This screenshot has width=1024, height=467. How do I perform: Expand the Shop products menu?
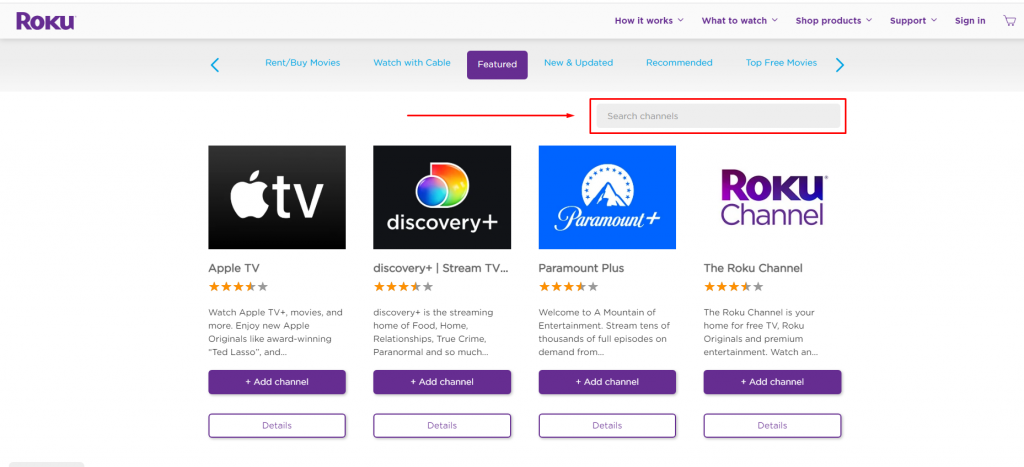click(x=834, y=20)
